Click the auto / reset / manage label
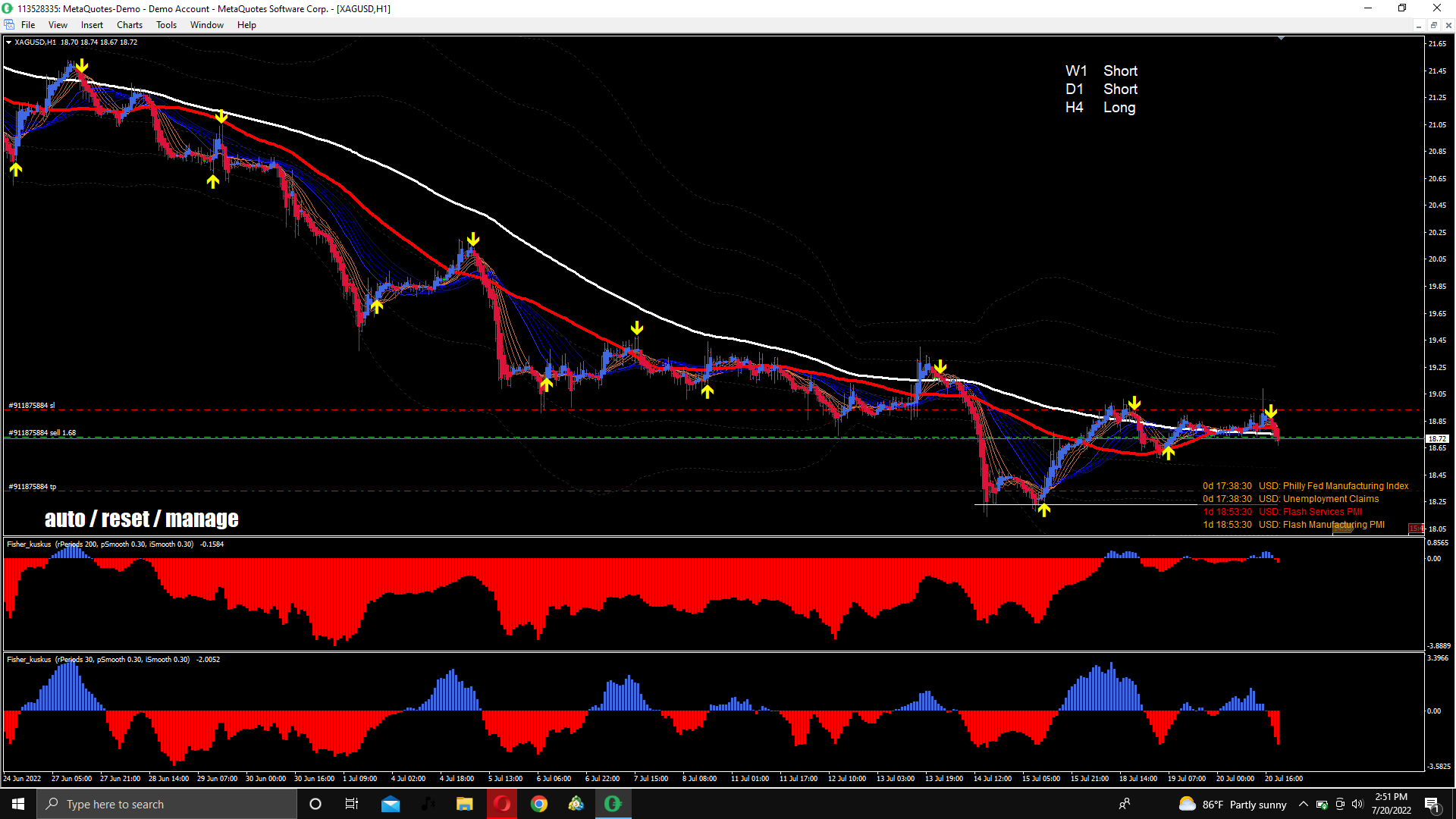 click(x=142, y=519)
